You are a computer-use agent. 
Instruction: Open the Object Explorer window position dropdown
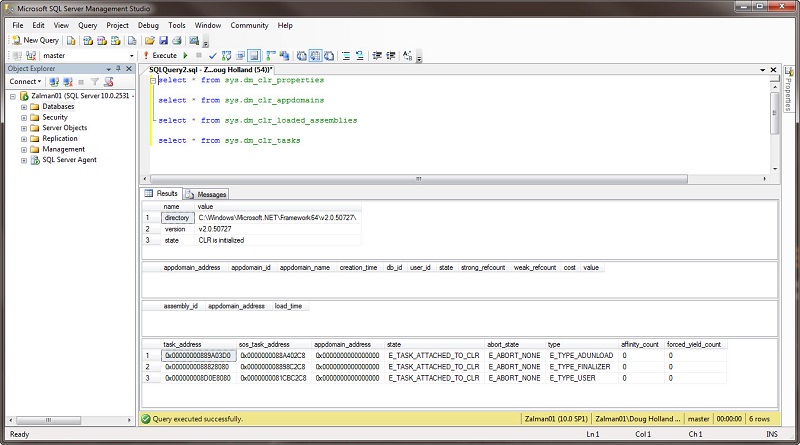109,69
